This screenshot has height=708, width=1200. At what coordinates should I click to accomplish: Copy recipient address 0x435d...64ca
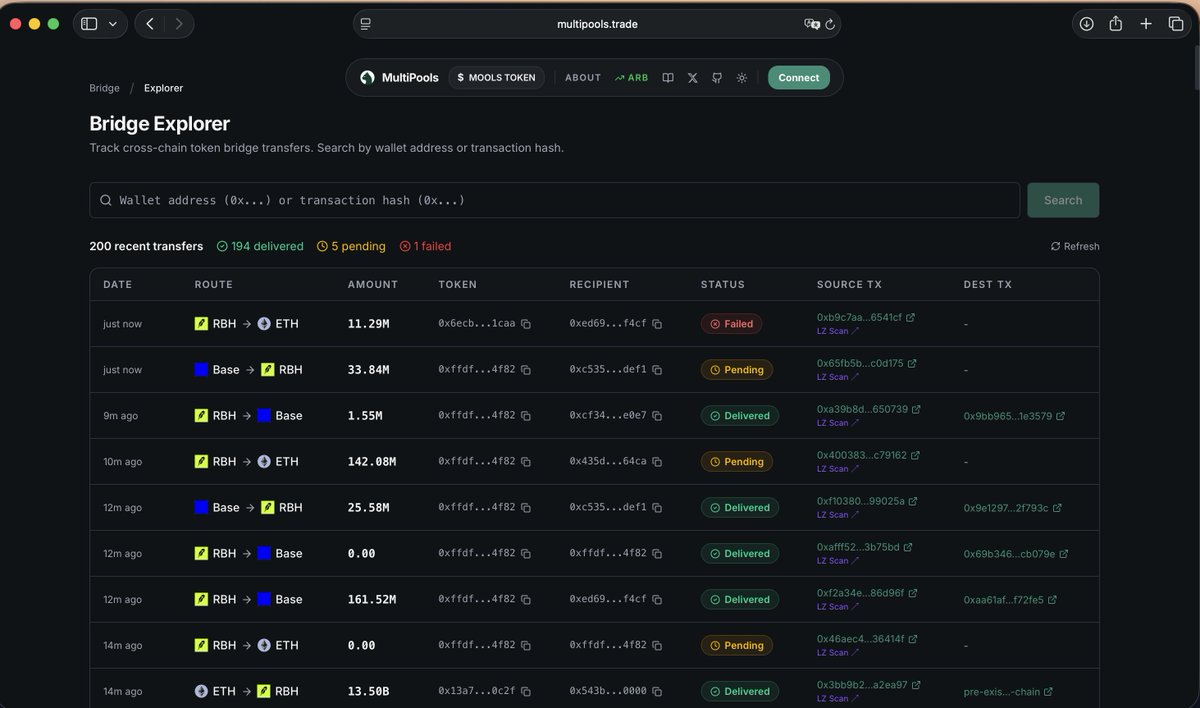point(657,462)
